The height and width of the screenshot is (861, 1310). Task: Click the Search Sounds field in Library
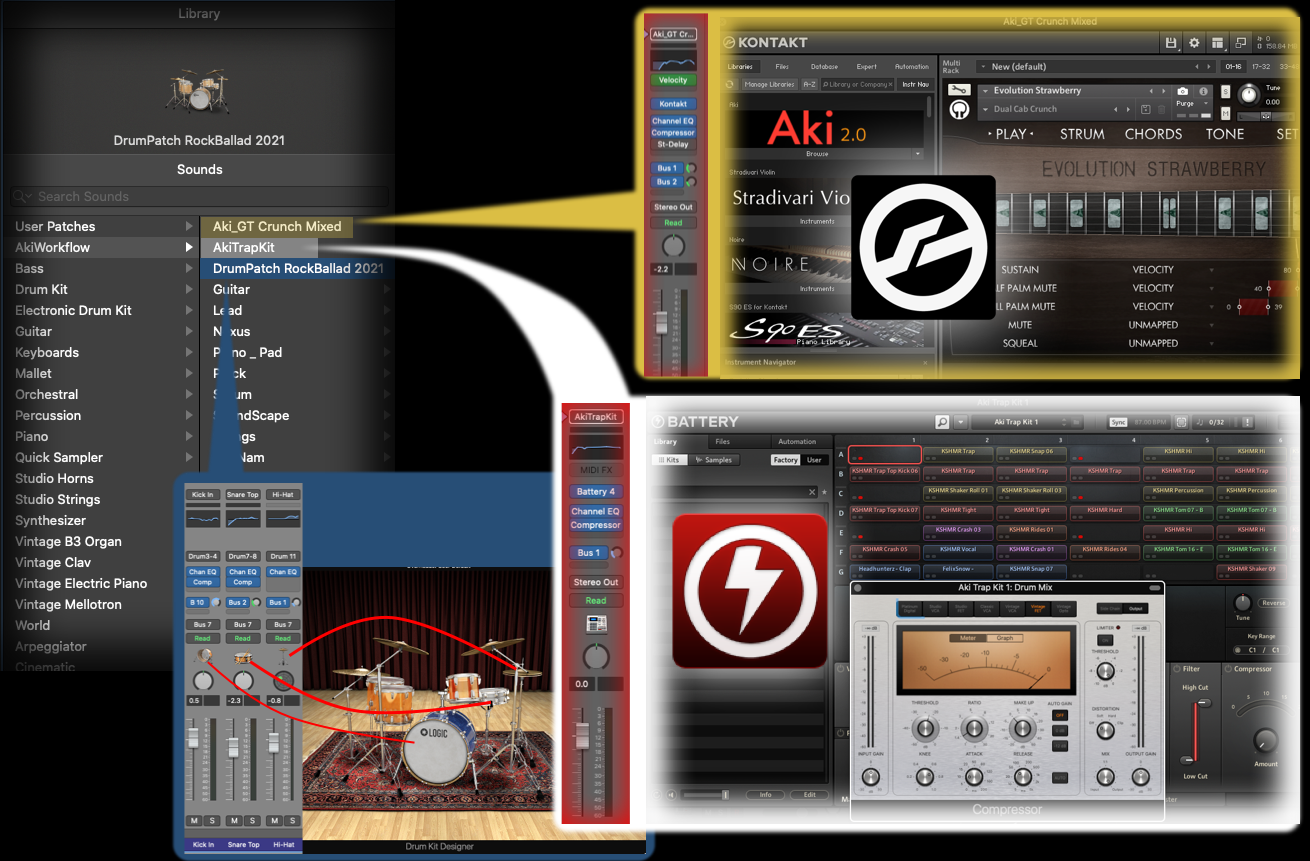click(x=199, y=197)
